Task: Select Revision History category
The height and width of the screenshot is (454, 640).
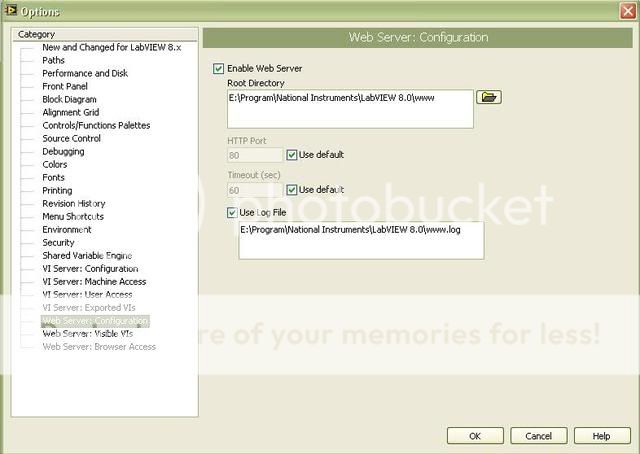Action: 73,204
